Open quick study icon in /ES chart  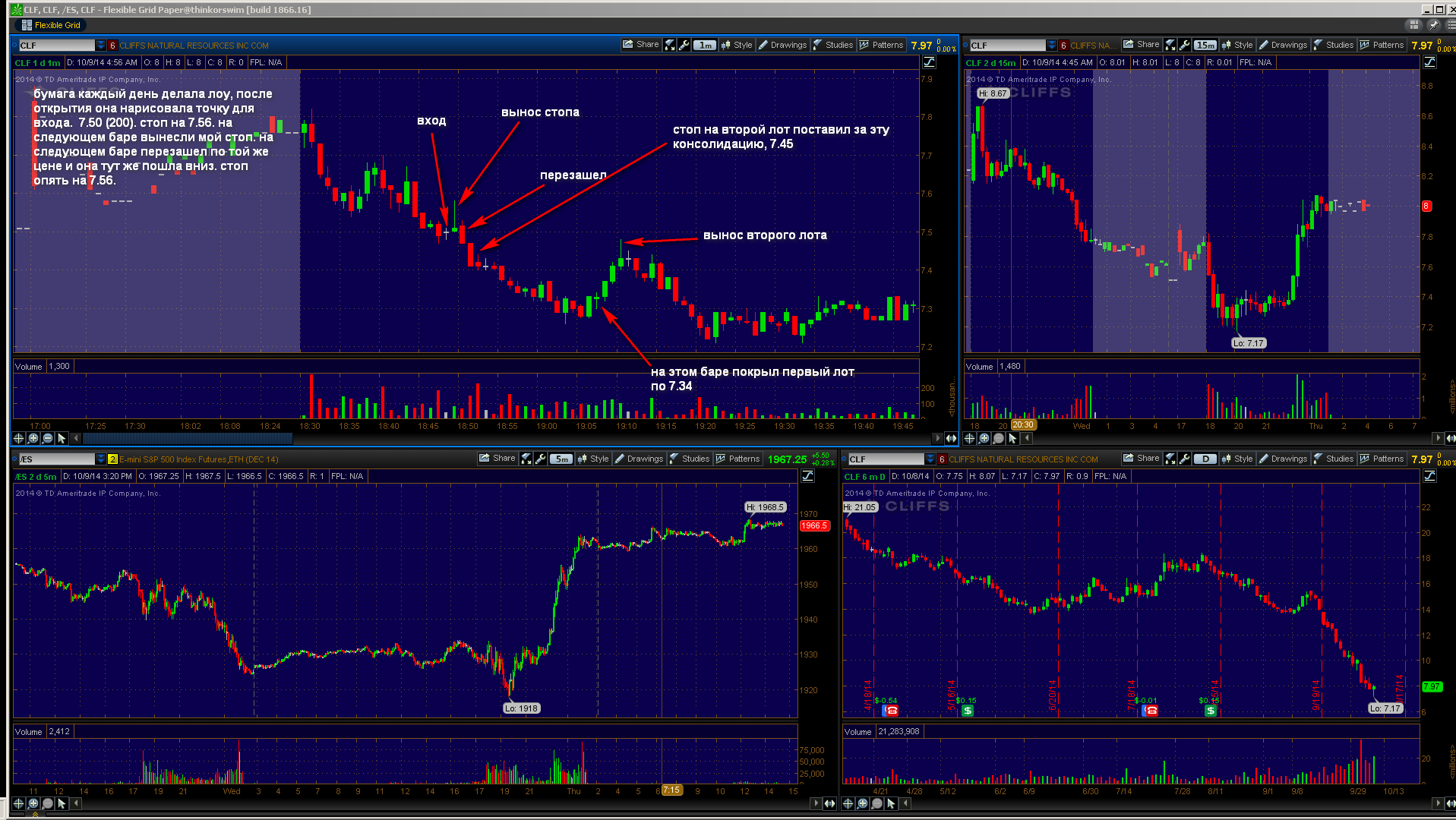[x=526, y=459]
